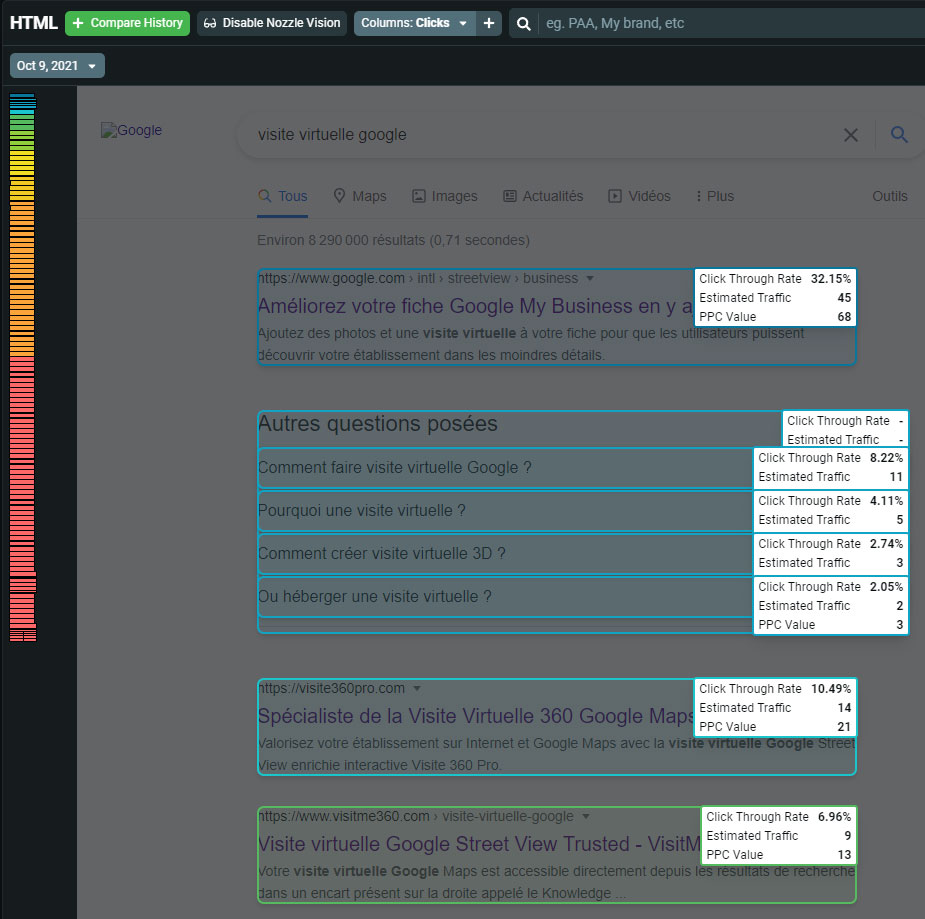Click the 32.15% Click Through Rate value
Viewport: 925px width, 919px height.
[x=831, y=278]
